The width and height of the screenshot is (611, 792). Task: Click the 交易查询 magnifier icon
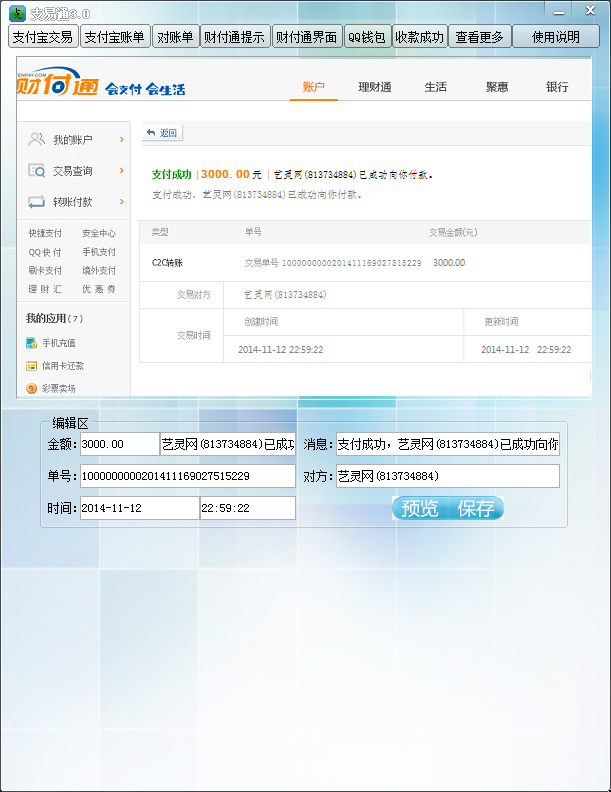coord(37,171)
